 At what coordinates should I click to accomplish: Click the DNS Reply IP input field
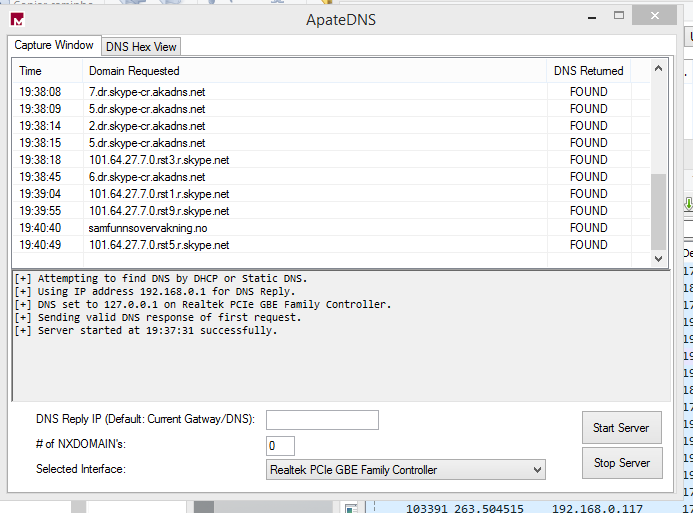(322, 420)
